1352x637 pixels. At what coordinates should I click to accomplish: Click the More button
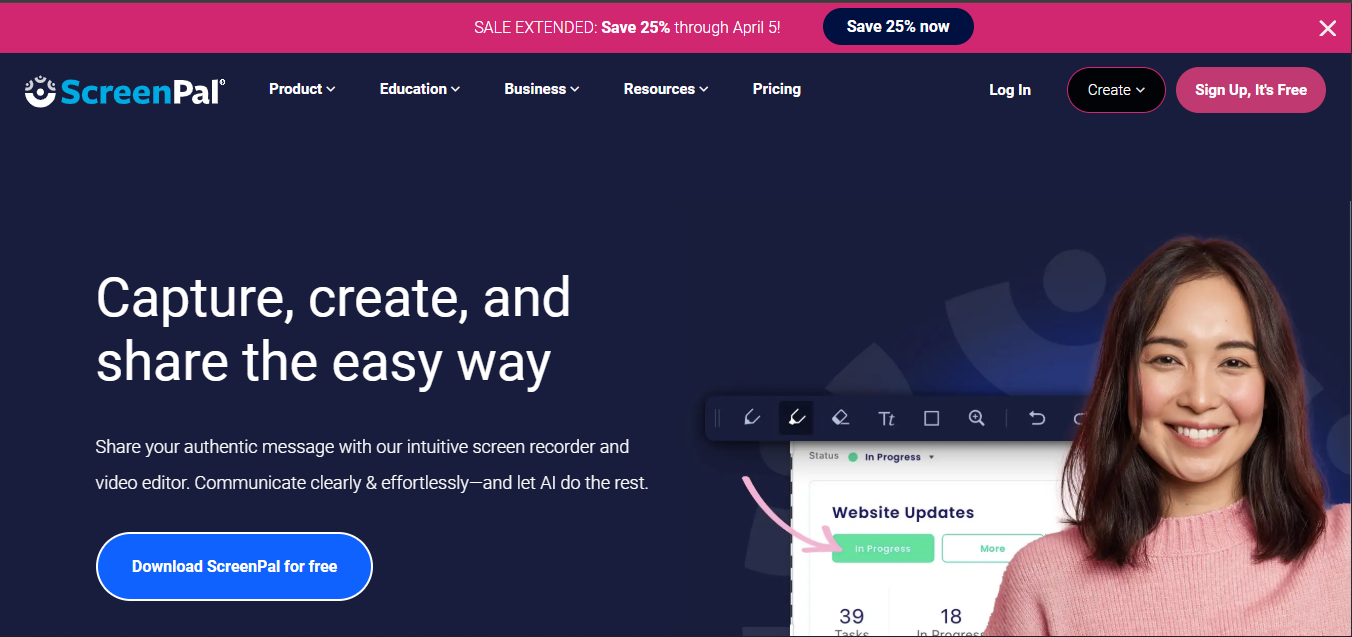[x=992, y=548]
